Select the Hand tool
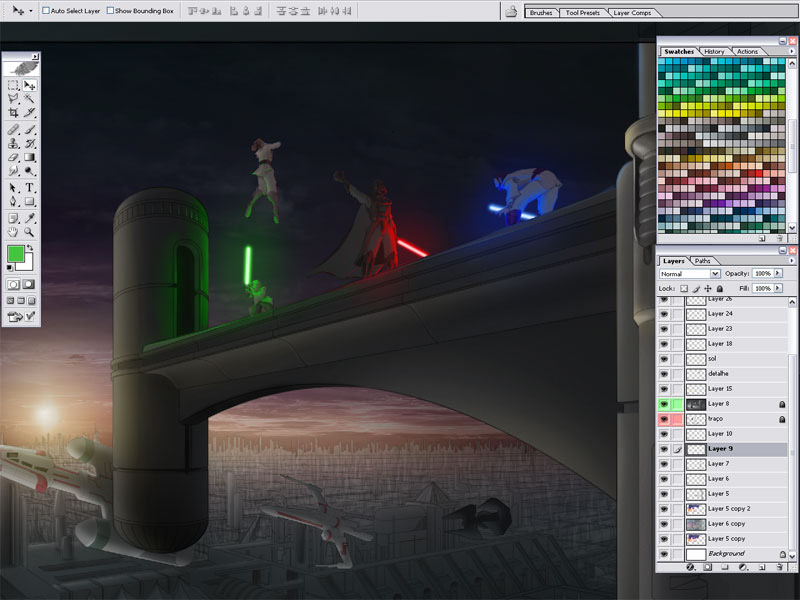Screen dimensions: 800x600 pyautogui.click(x=14, y=232)
